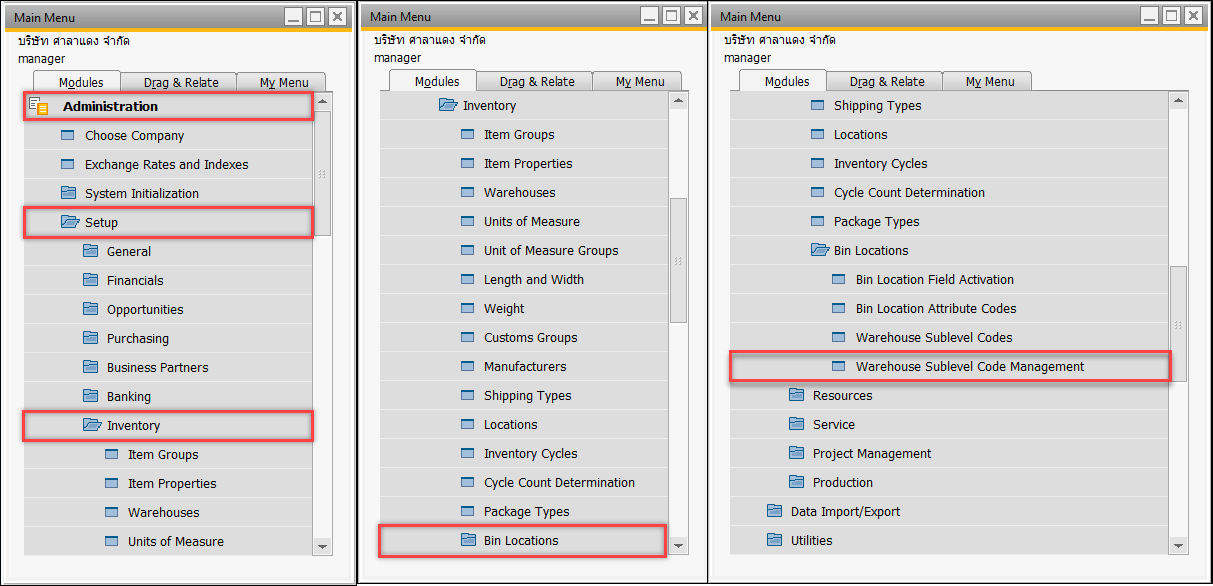Open Package Types in right window
Screen dimensions: 1213x586
[x=948, y=221]
